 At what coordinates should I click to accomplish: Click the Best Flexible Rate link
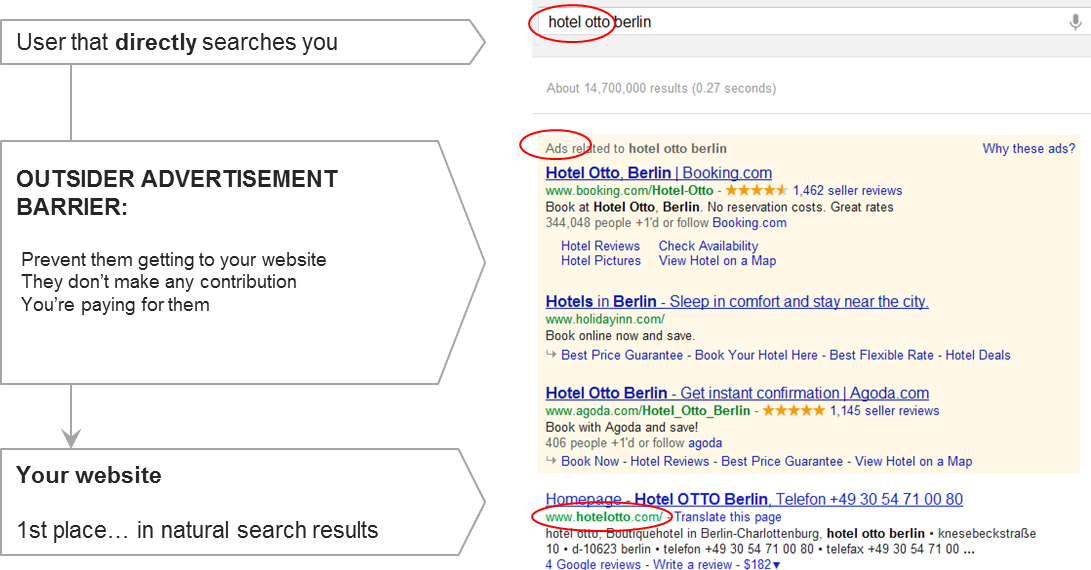click(882, 355)
